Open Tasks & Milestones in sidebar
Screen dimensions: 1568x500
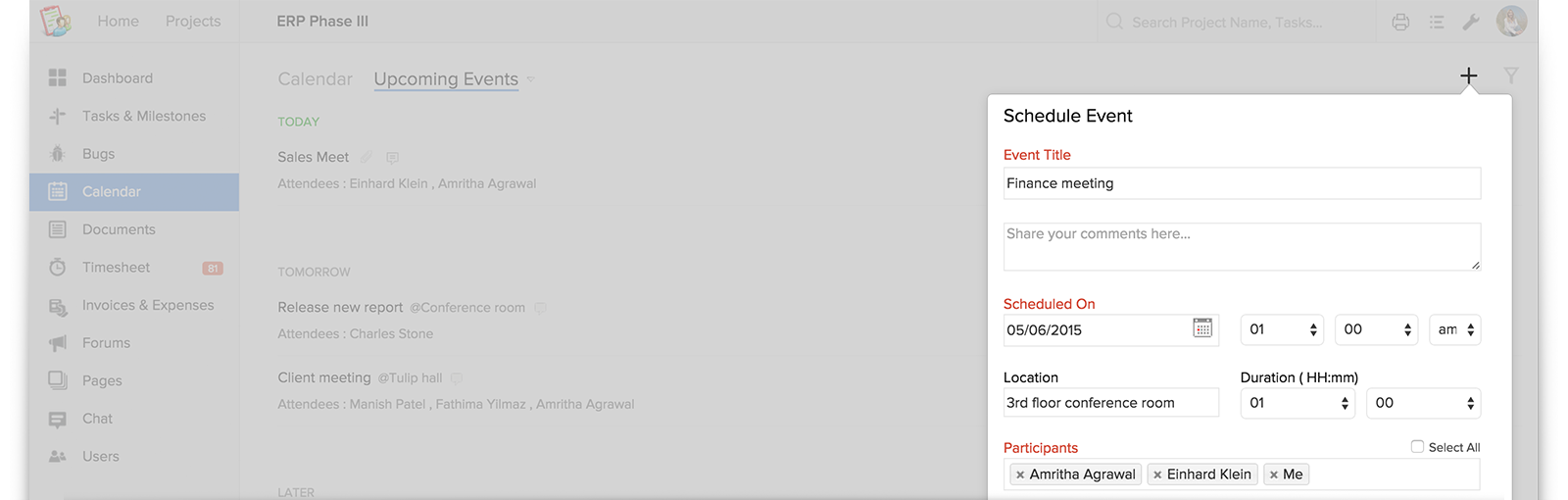point(143,116)
